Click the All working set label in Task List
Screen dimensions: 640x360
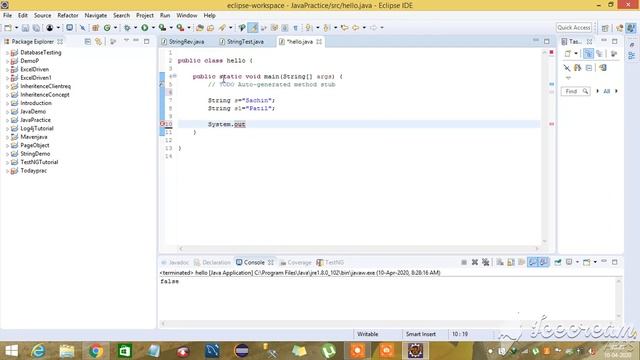tap(607, 91)
